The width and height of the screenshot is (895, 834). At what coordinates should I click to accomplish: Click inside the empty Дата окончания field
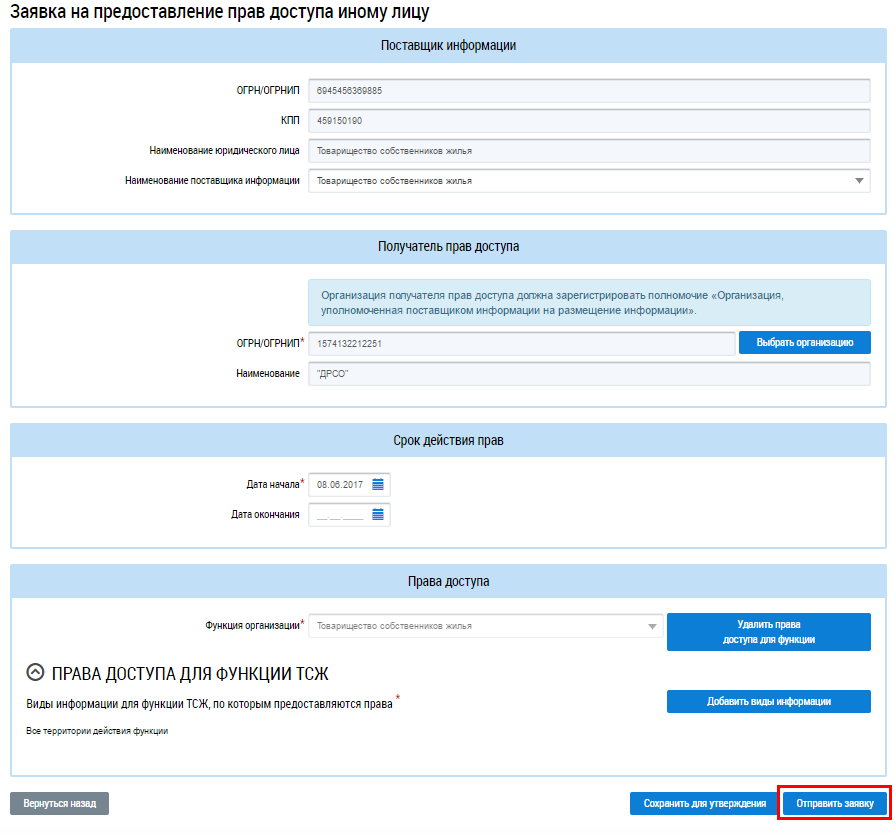point(338,515)
